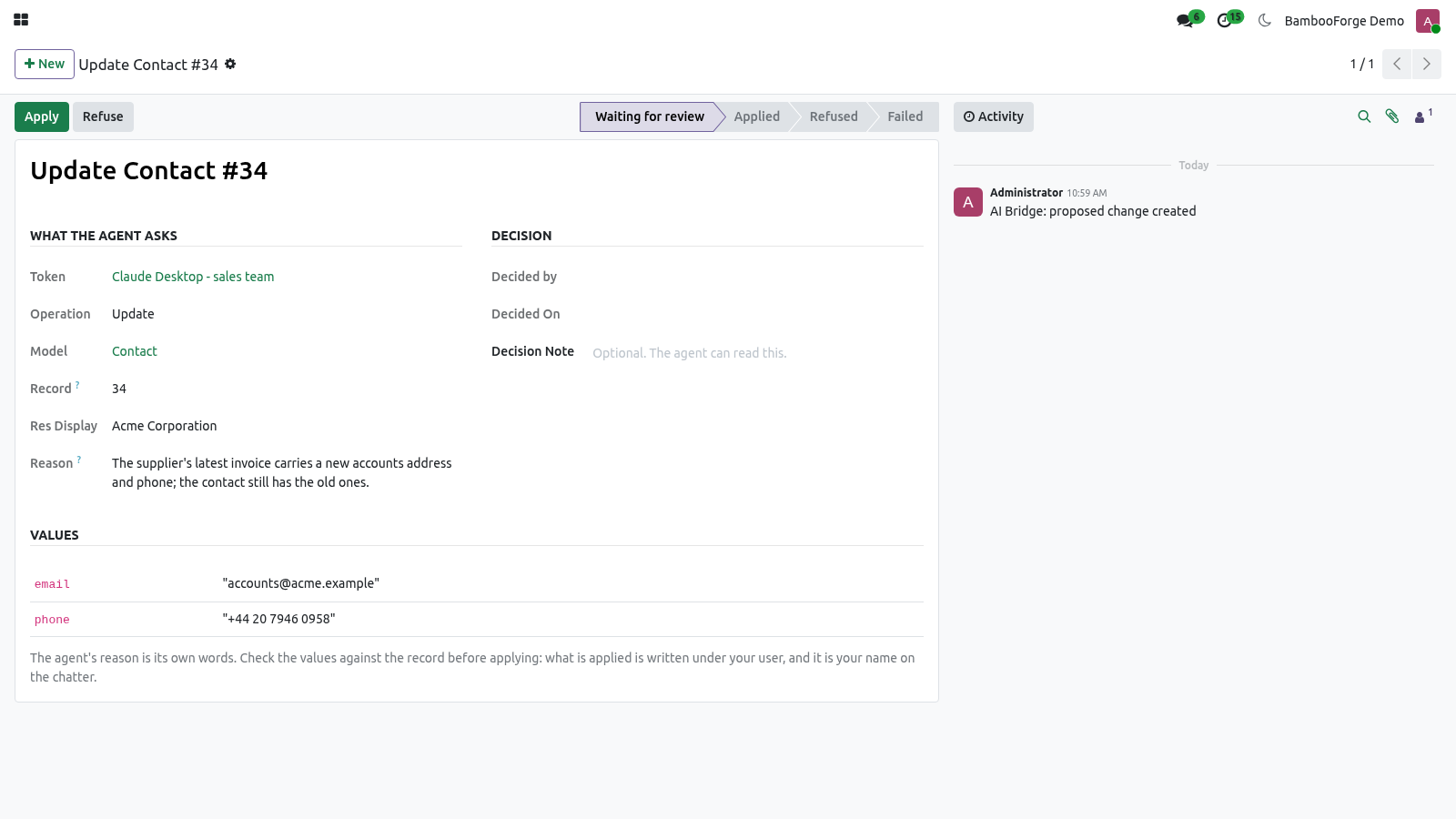Open the gear actions menu beside title
The width and height of the screenshot is (1456, 819).
click(230, 64)
